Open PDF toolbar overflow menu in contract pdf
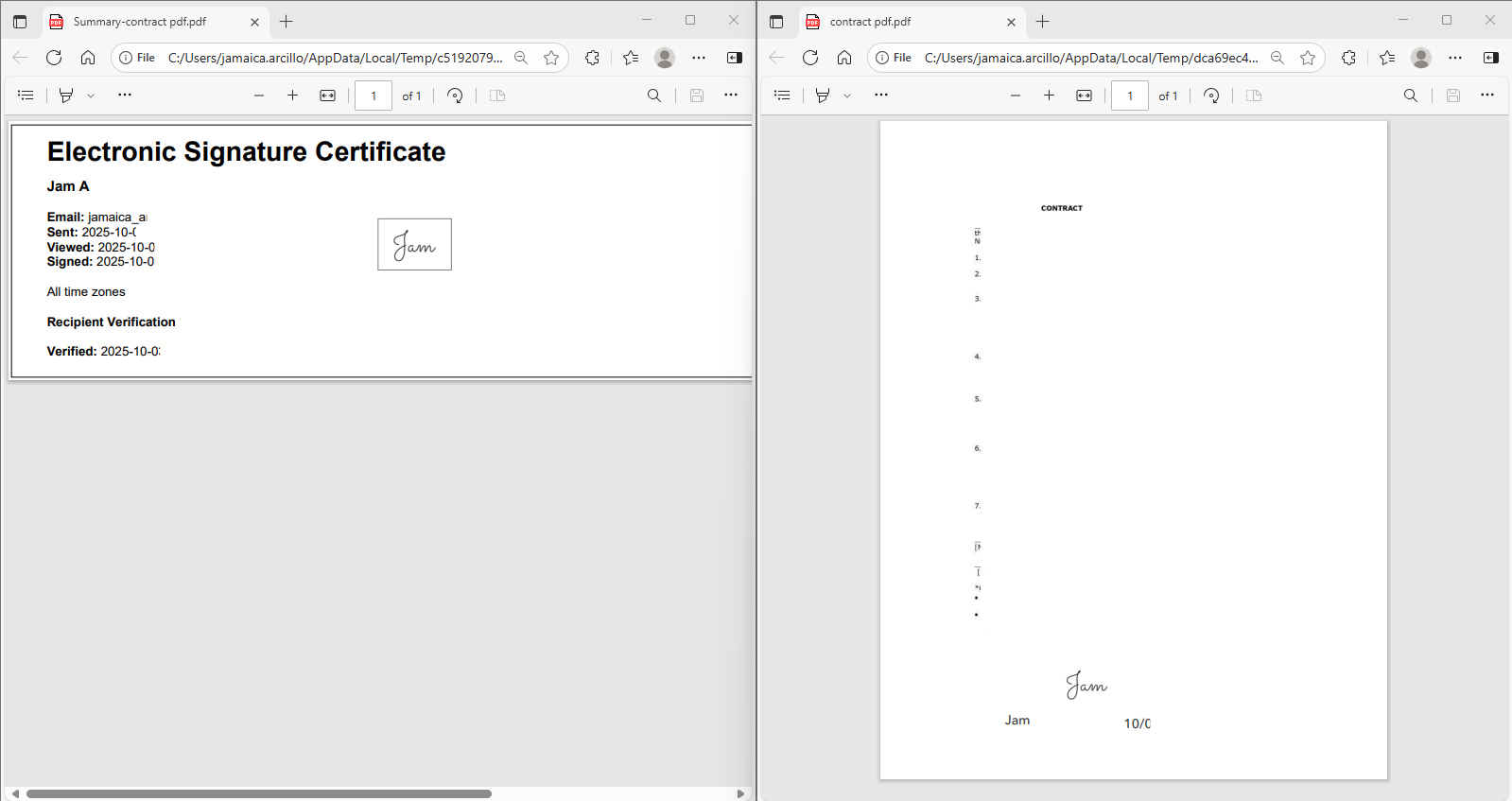The image size is (1512, 801). pyautogui.click(x=1487, y=96)
